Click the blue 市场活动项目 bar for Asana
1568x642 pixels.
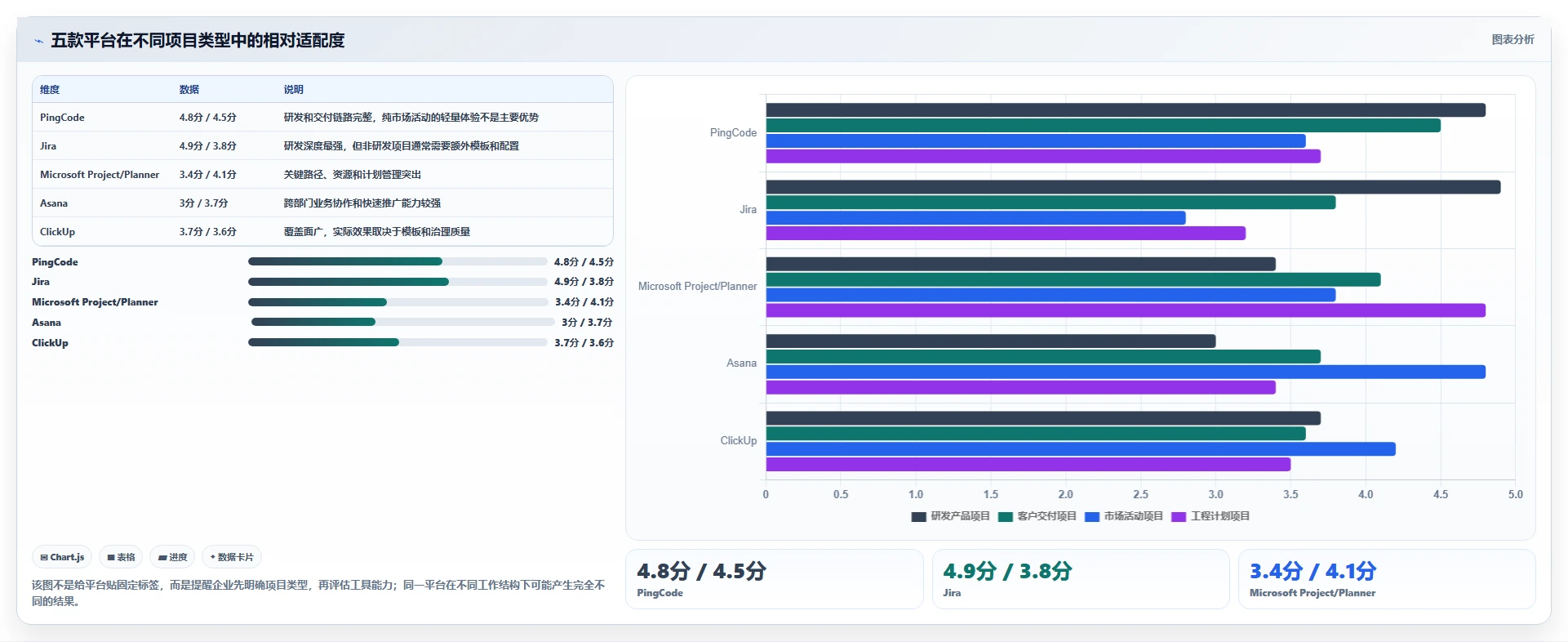point(1126,372)
